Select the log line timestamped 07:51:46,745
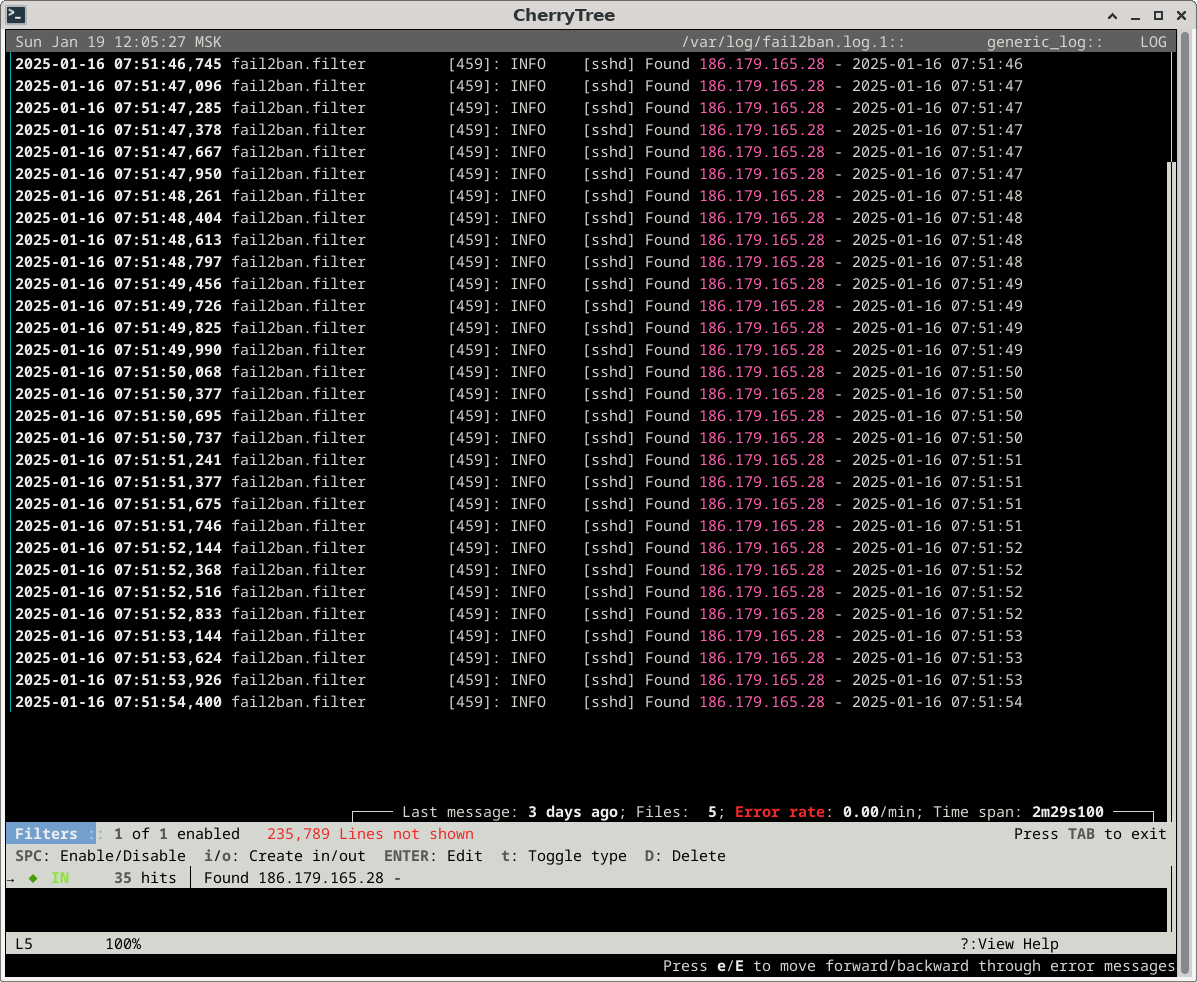This screenshot has width=1197, height=982. 118,64
